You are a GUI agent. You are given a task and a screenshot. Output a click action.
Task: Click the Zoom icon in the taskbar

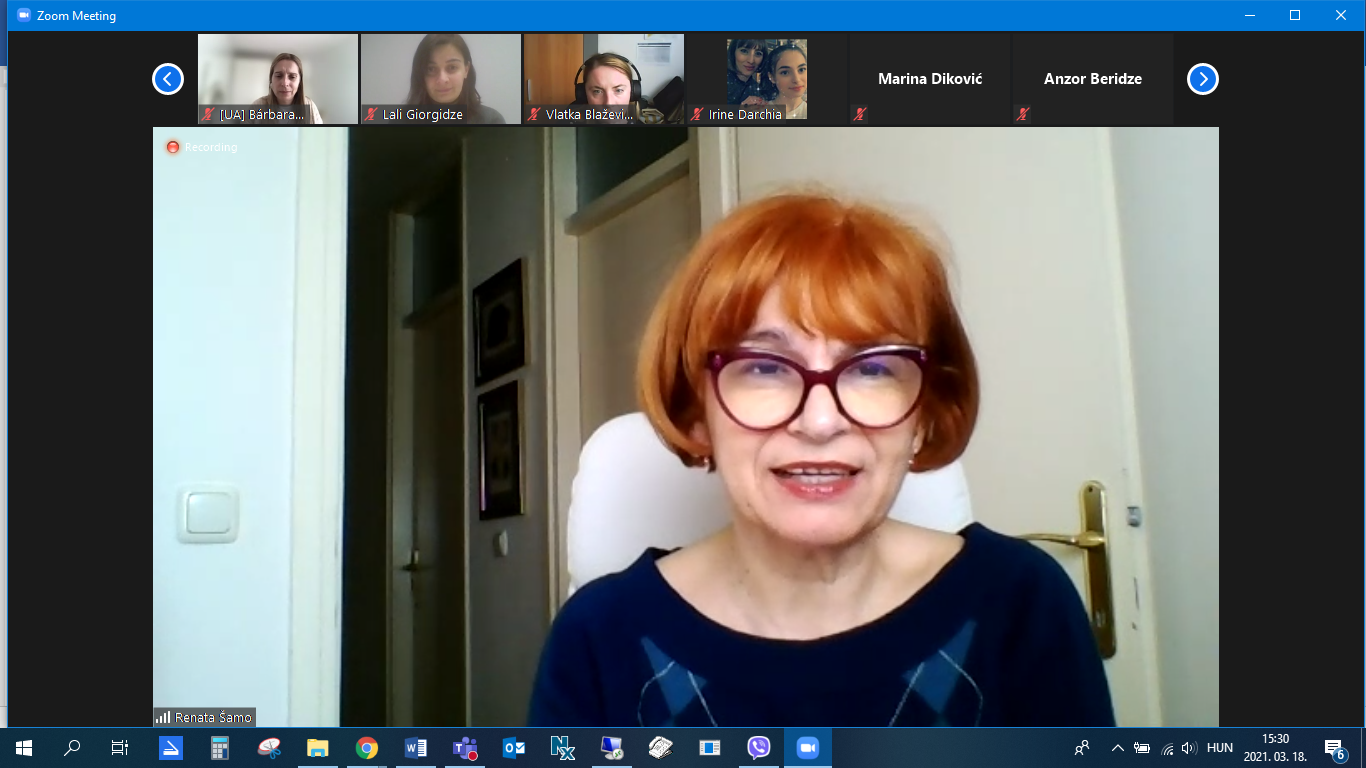click(x=807, y=748)
